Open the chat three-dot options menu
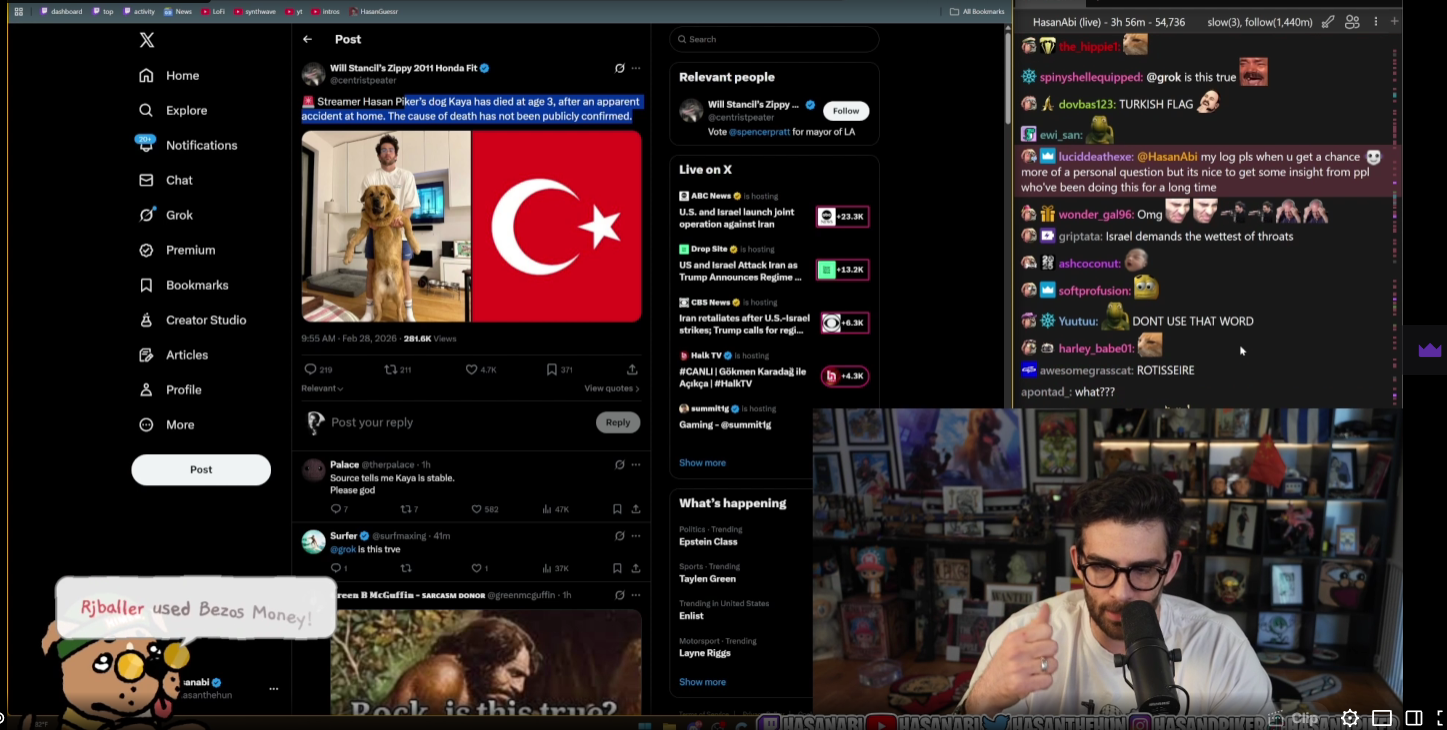Screen dimensions: 1447x730 pyautogui.click(x=1376, y=22)
